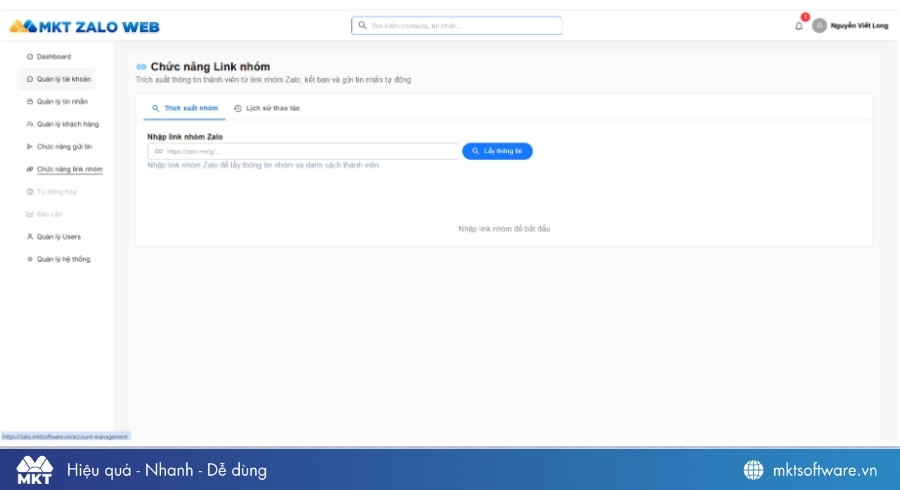Image resolution: width=900 pixels, height=490 pixels.
Task: Click the page heading Chức năng Link nhóm
Action: (210, 67)
